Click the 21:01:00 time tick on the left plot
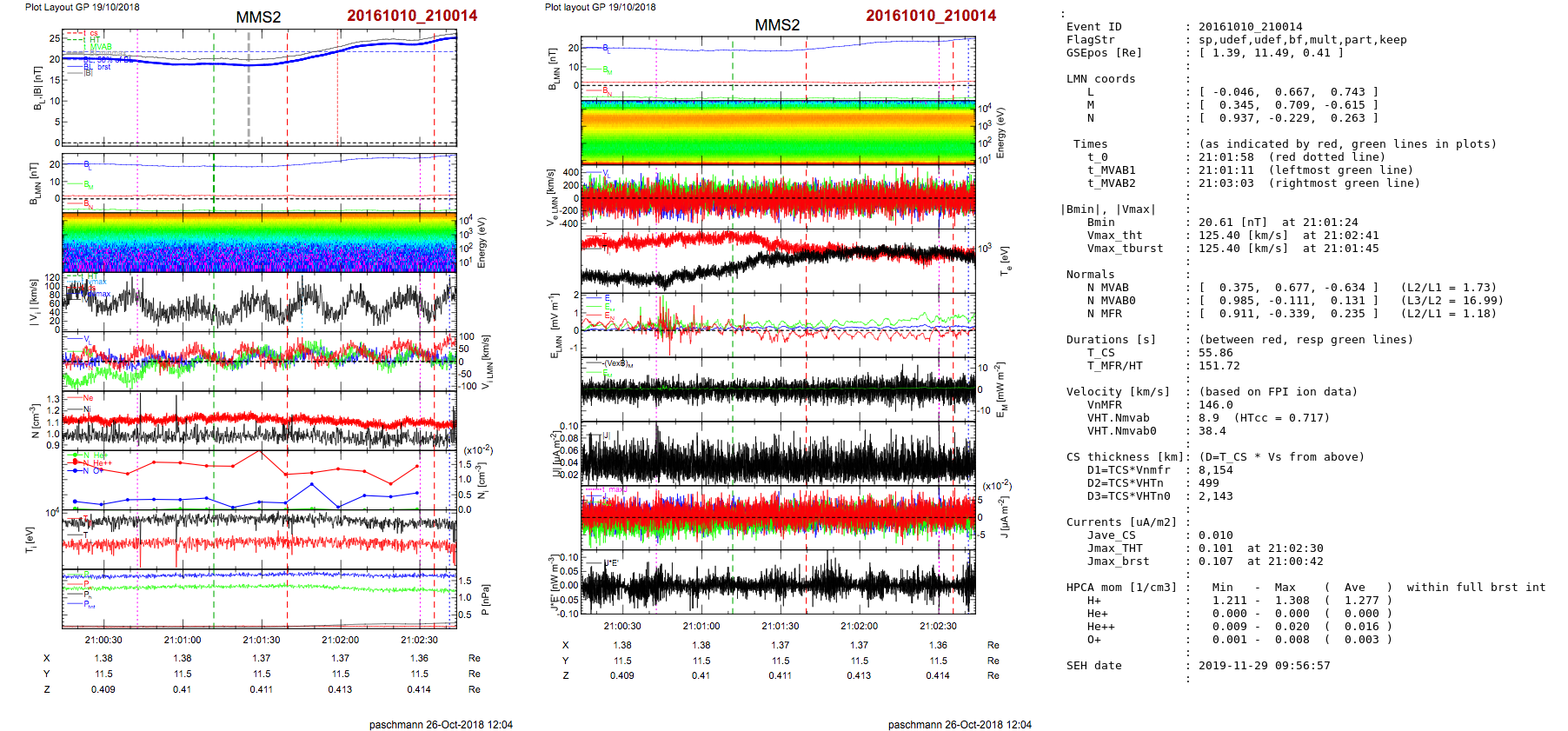The height and width of the screenshot is (731, 1568). [x=182, y=640]
